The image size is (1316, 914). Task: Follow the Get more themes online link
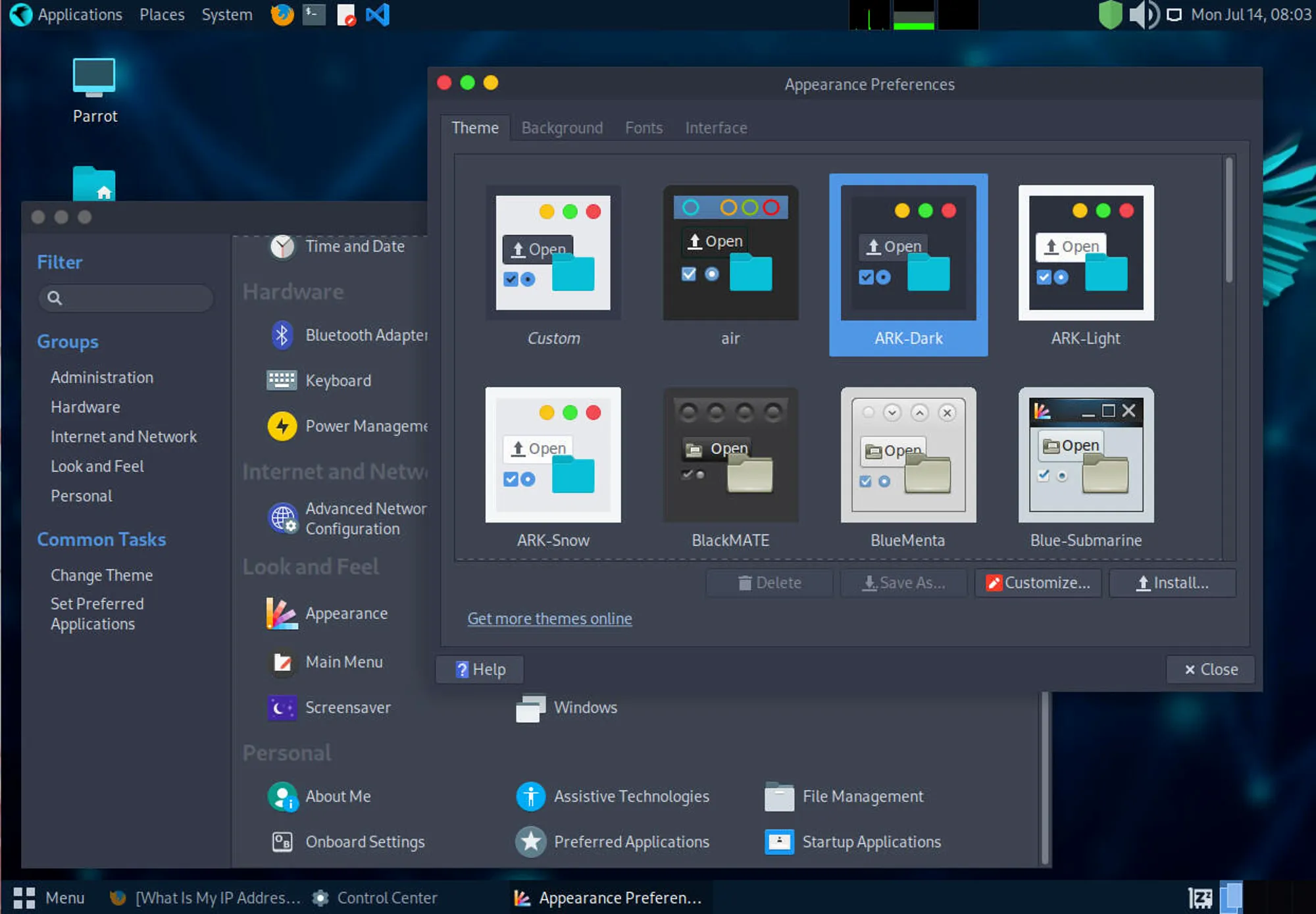pos(549,619)
